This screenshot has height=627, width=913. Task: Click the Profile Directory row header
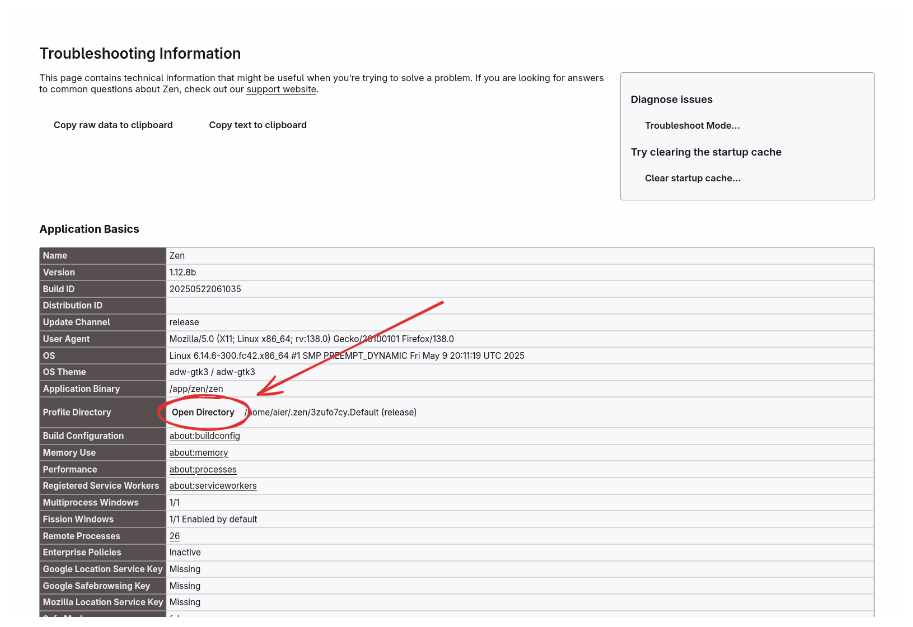(102, 412)
